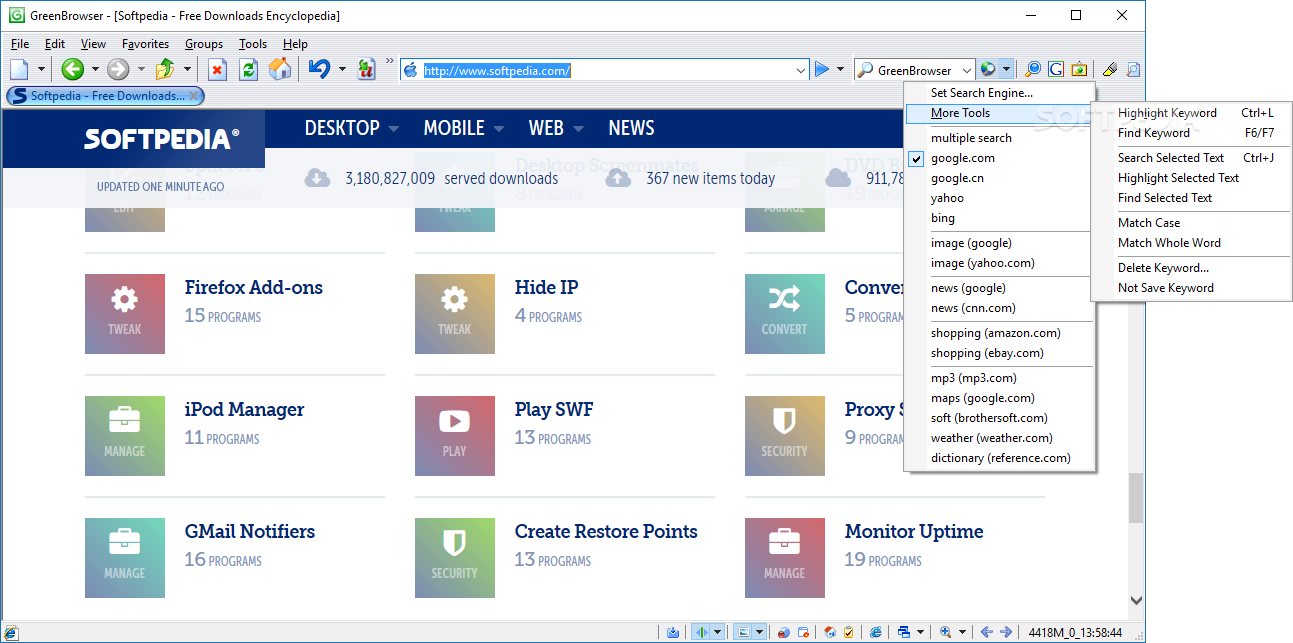Click inside the address bar URL field
Image resolution: width=1293 pixels, height=643 pixels.
point(605,70)
